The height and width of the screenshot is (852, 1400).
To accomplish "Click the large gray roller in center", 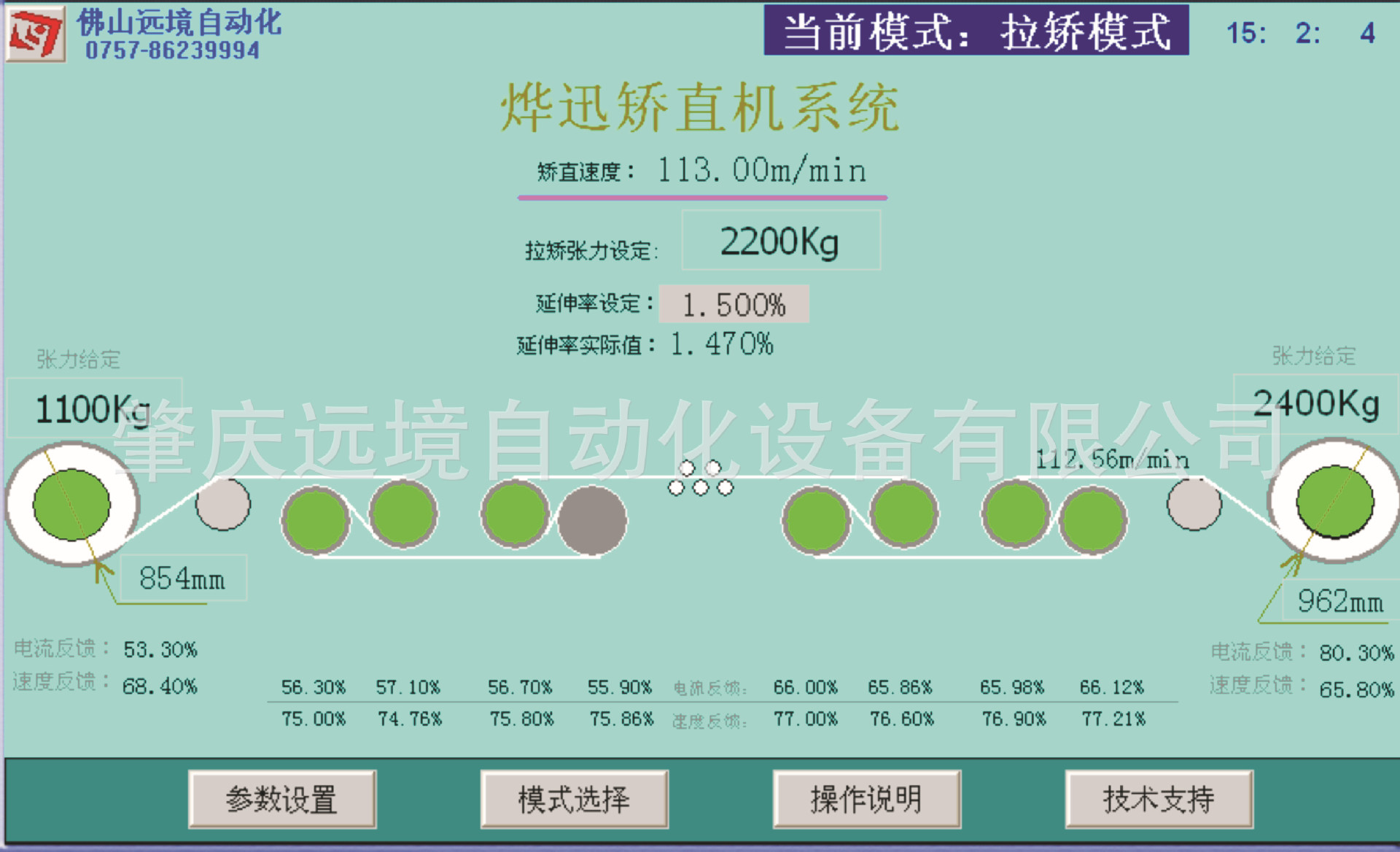I will pos(592,521).
